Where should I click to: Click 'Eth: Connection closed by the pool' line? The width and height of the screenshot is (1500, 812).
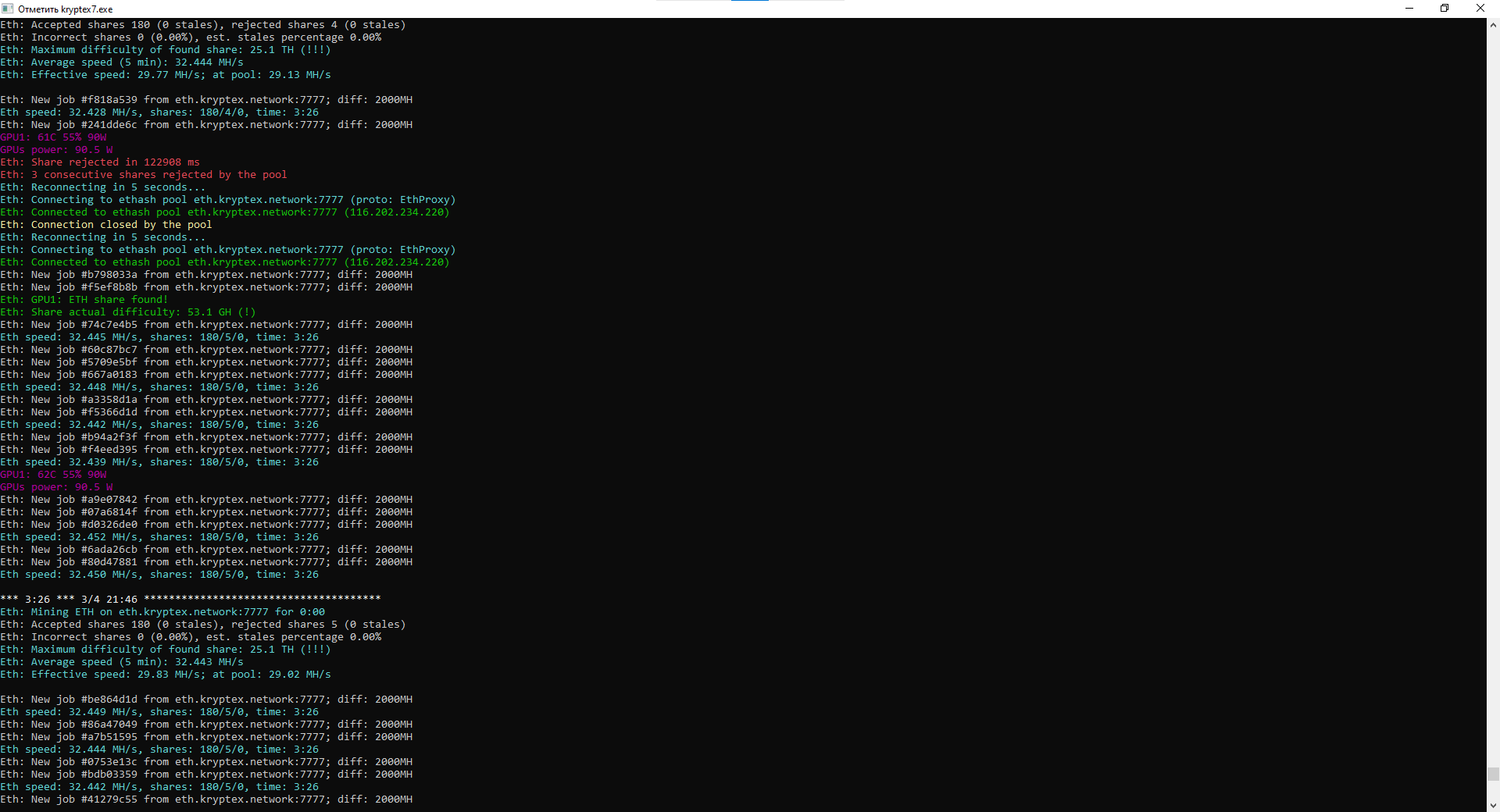click(x=106, y=225)
